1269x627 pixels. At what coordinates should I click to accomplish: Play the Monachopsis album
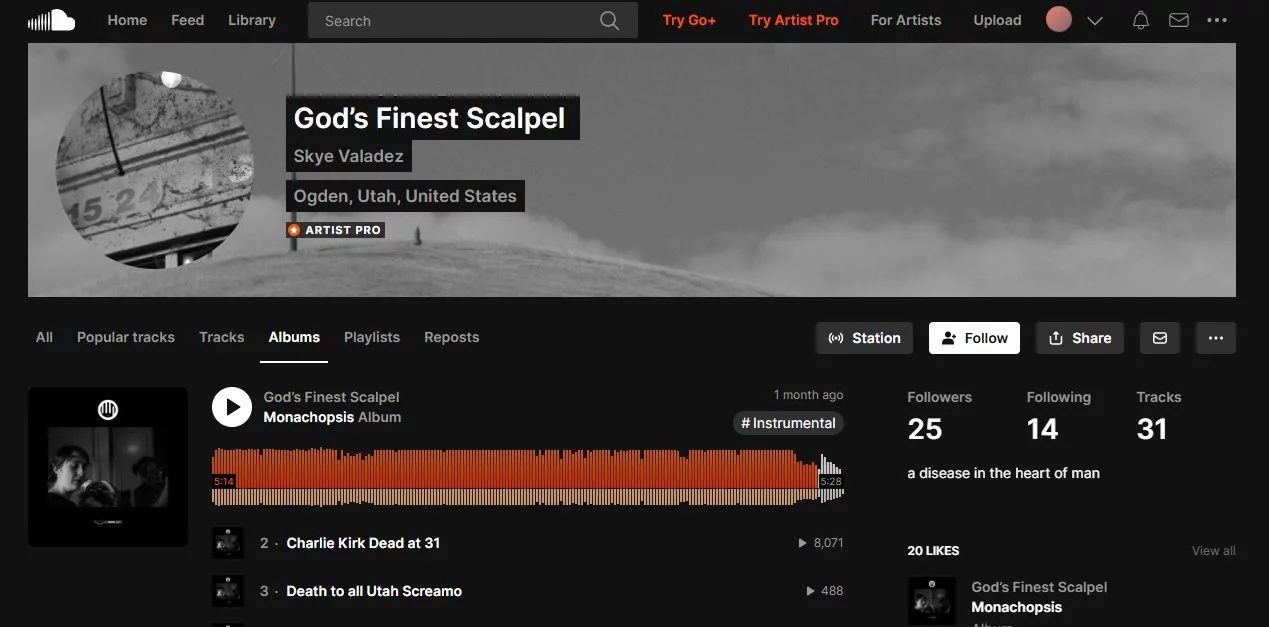pos(232,407)
